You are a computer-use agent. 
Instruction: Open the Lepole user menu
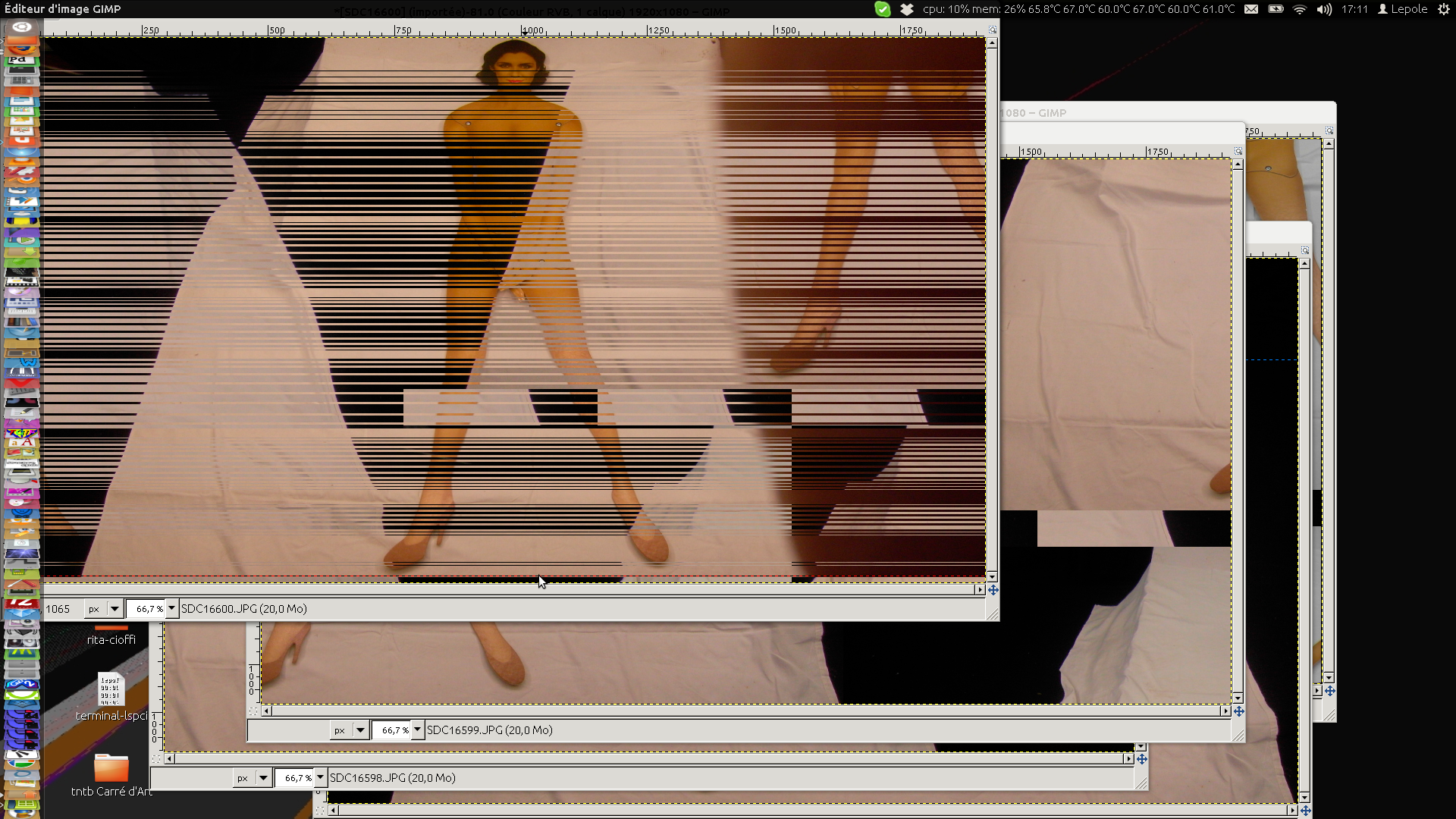point(1402,9)
